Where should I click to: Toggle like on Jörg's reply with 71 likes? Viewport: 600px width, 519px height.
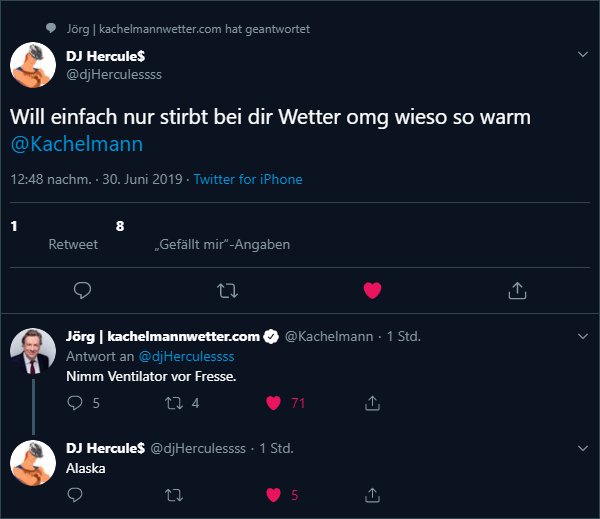[x=273, y=403]
